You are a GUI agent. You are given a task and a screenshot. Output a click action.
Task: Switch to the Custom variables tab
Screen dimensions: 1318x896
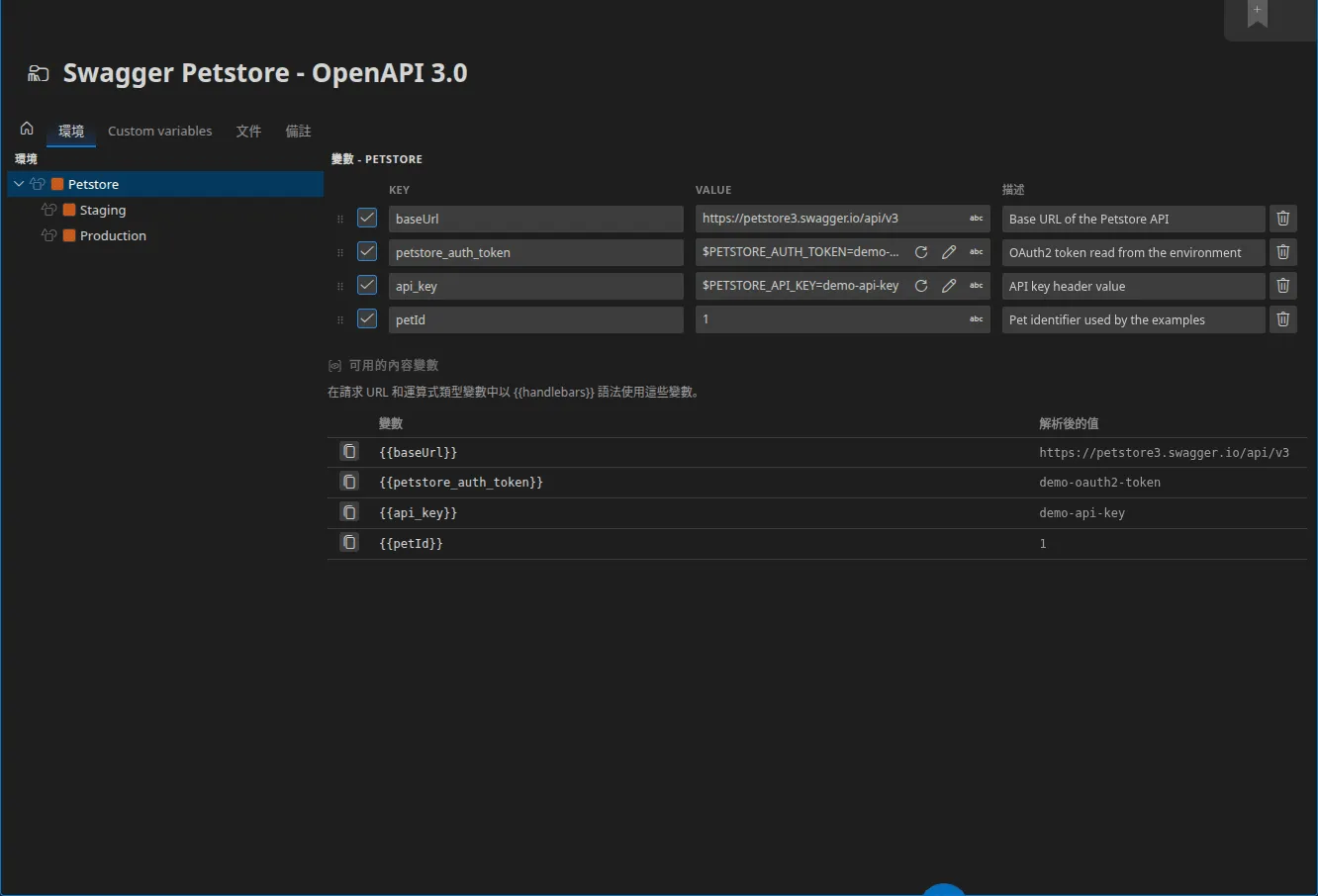coord(159,131)
